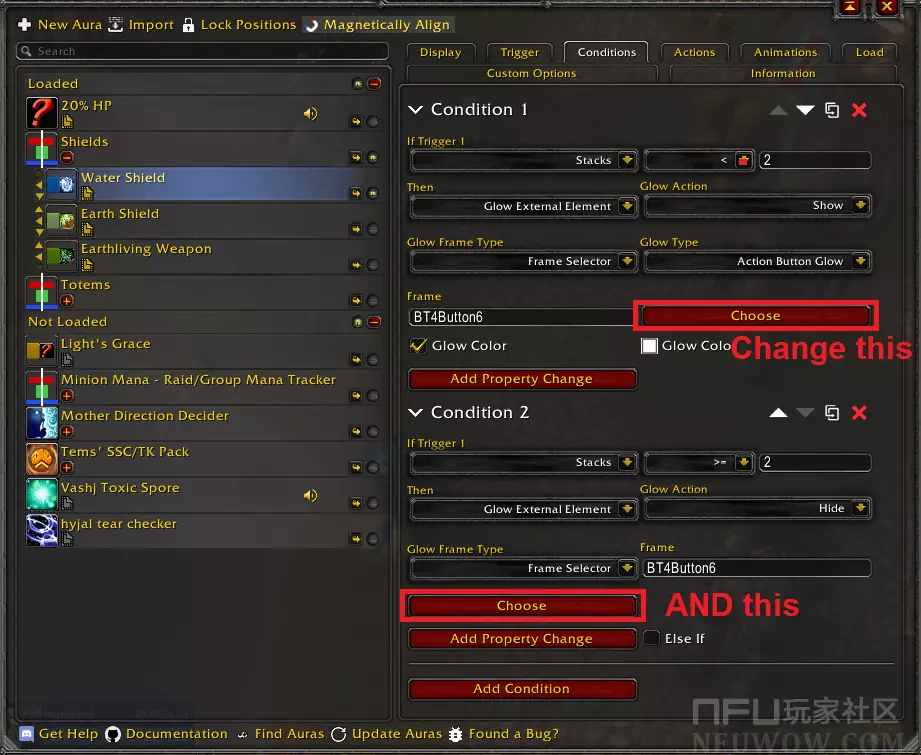Click the sound icon on 20% HP

click(310, 114)
